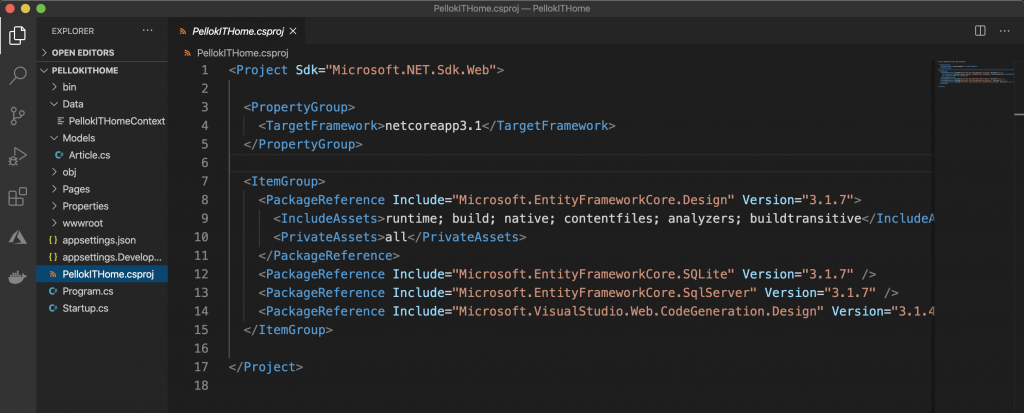This screenshot has width=1024, height=413.
Task: Click the split editor icon
Action: (x=979, y=31)
